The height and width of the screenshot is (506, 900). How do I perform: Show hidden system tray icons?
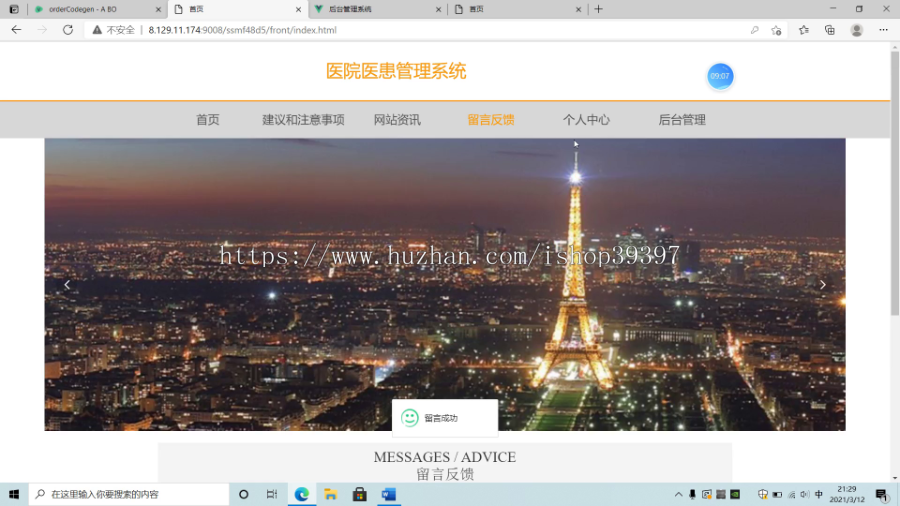click(x=678, y=495)
